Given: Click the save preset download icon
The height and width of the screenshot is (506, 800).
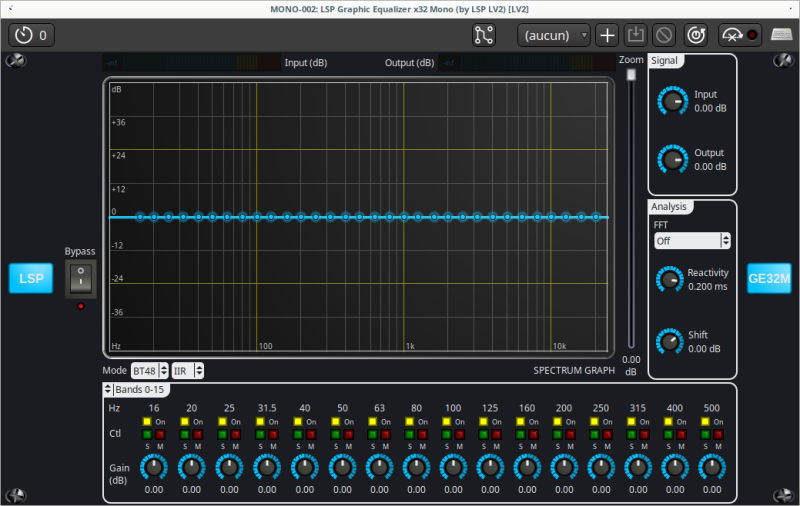Looking at the screenshot, I should pyautogui.click(x=635, y=35).
